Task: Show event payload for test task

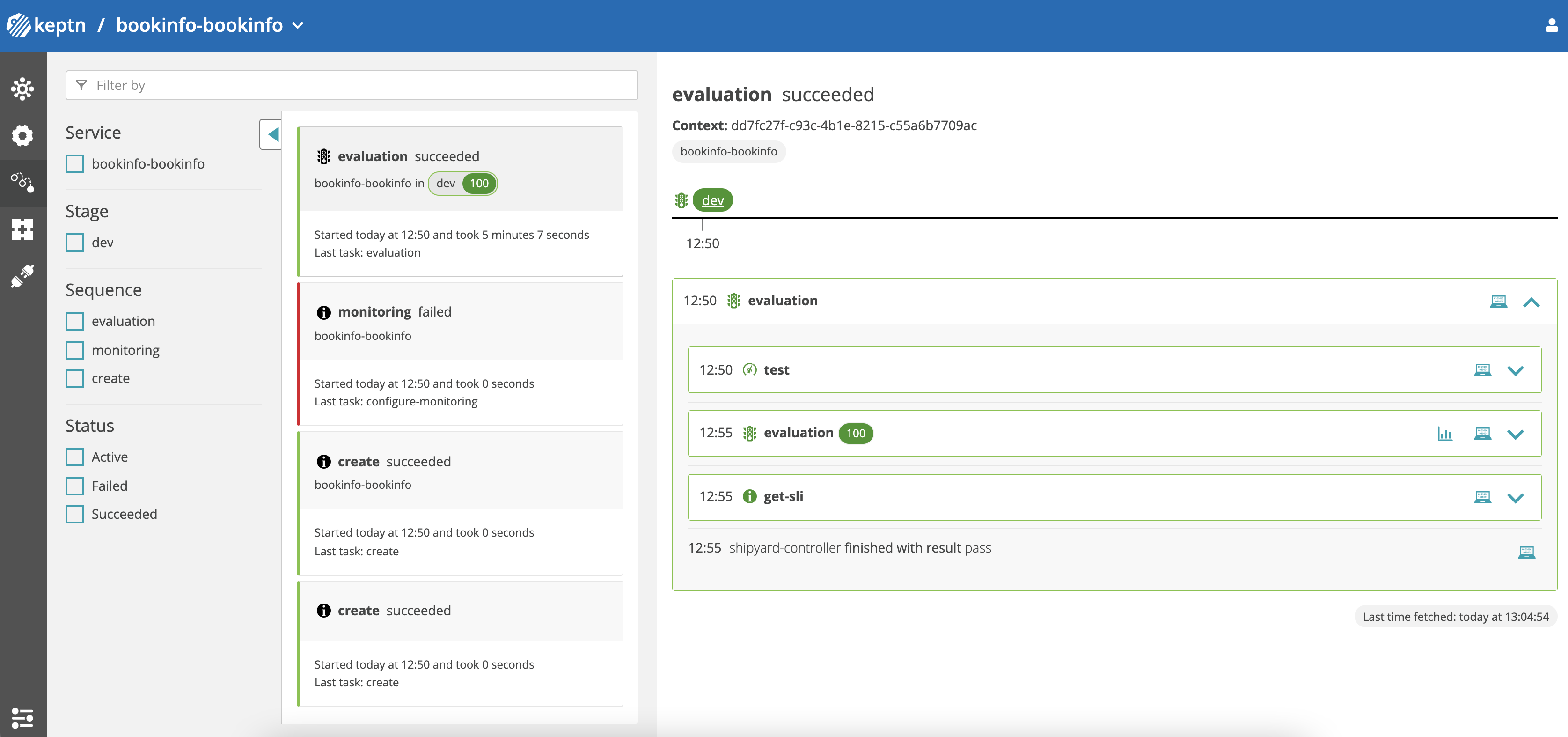Action: 1482,370
